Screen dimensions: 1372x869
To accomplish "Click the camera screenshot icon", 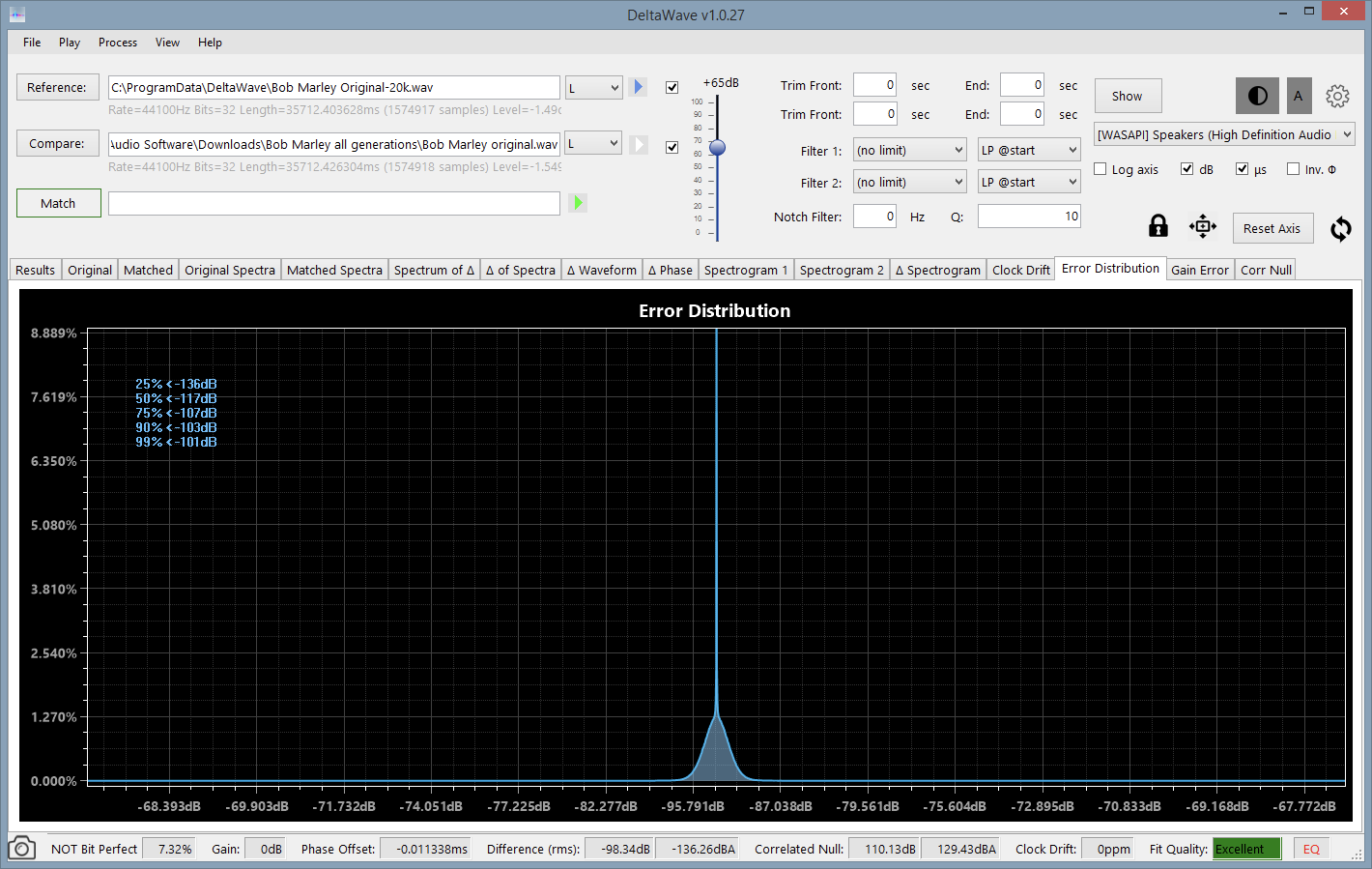I will click(x=21, y=849).
